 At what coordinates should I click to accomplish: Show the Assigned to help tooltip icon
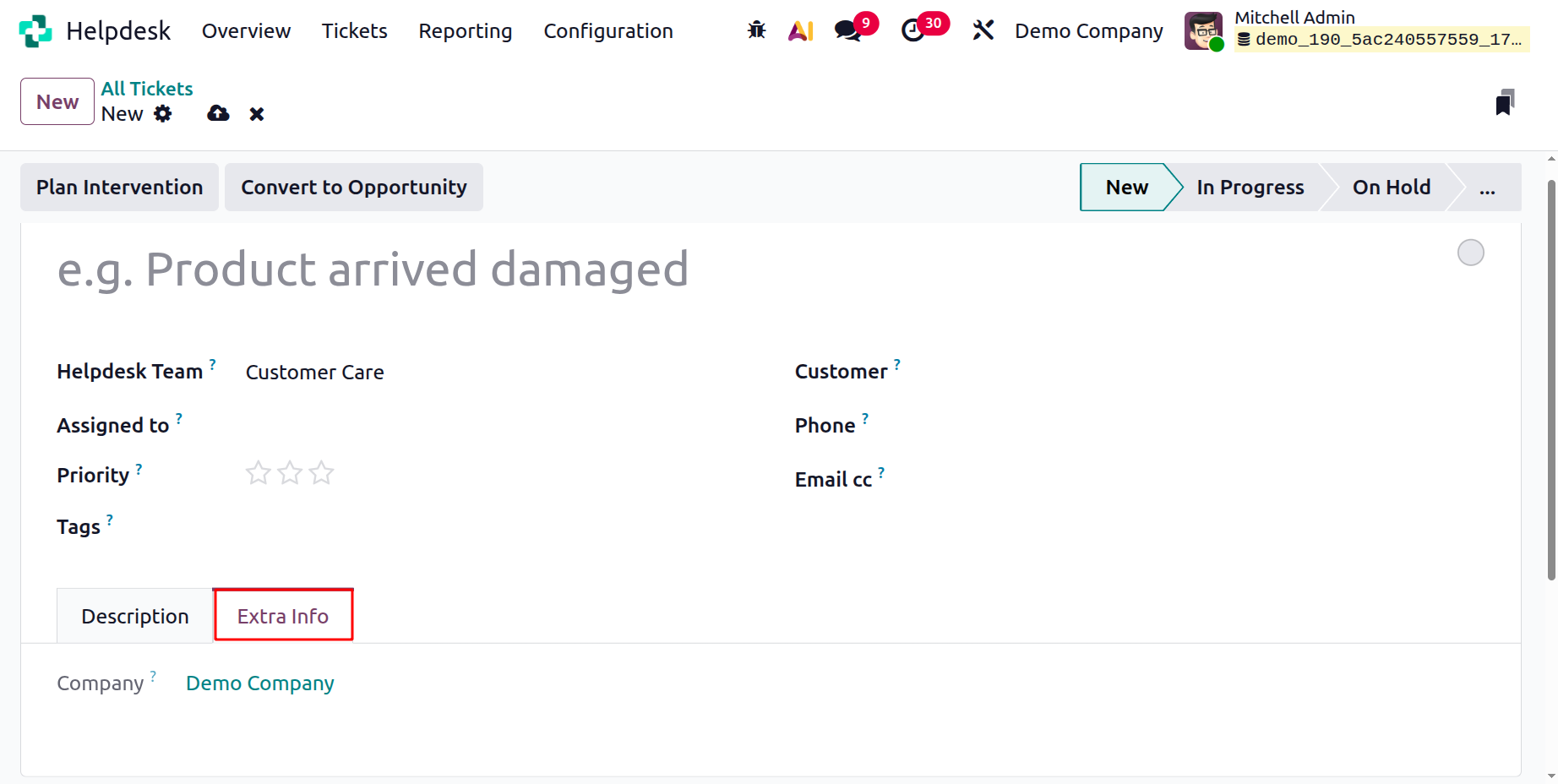click(x=179, y=418)
